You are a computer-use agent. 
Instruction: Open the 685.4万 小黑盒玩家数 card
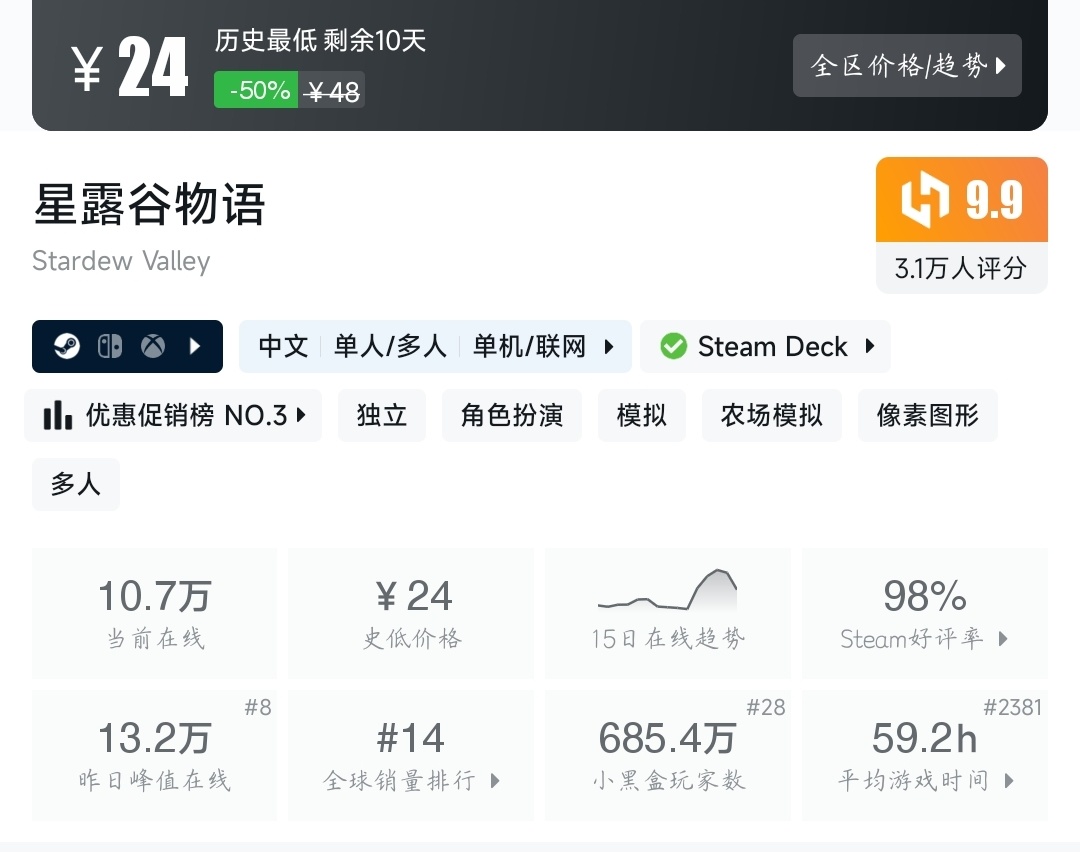click(x=667, y=756)
